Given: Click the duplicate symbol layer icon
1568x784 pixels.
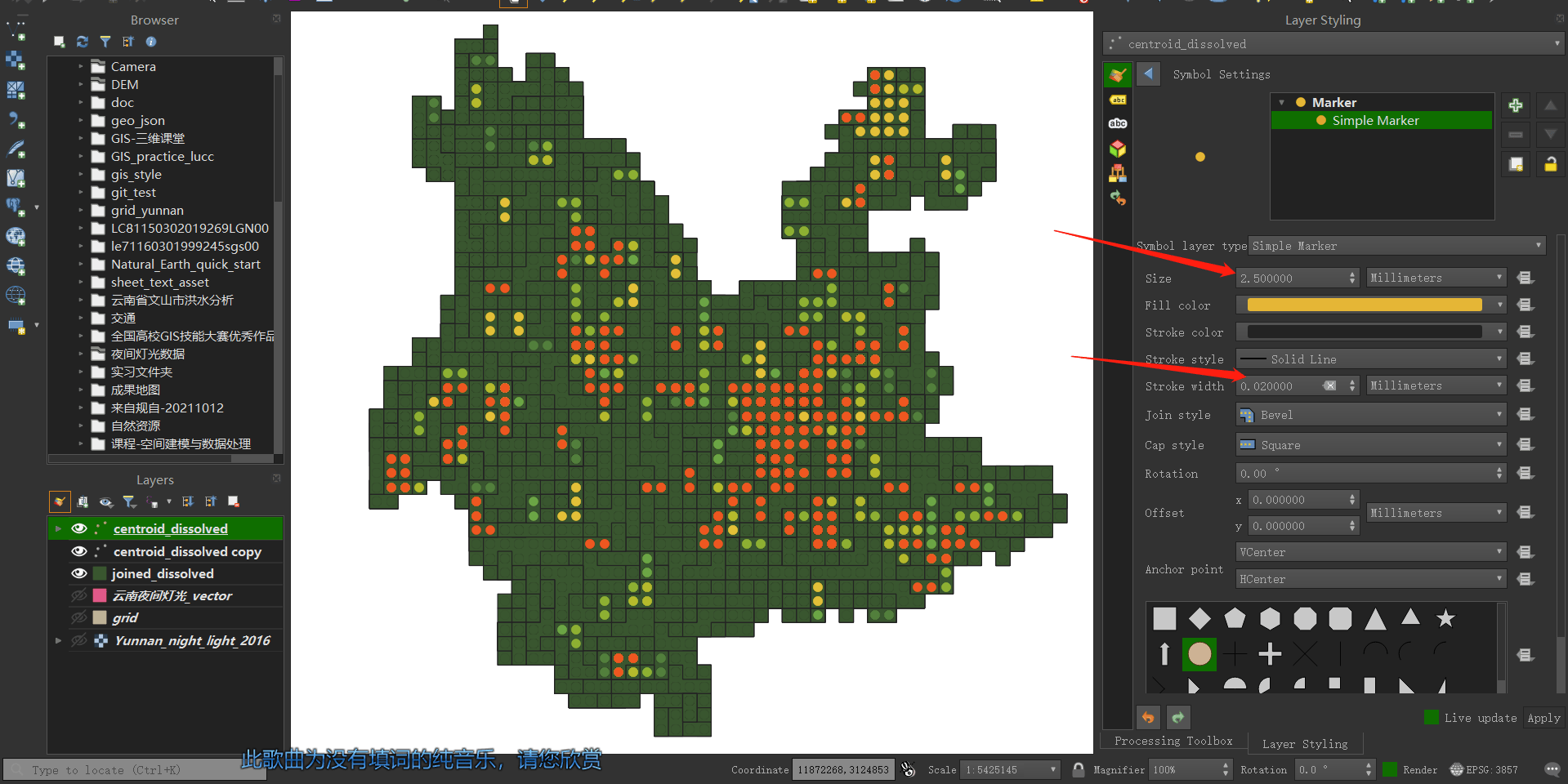Looking at the screenshot, I should (x=1516, y=165).
